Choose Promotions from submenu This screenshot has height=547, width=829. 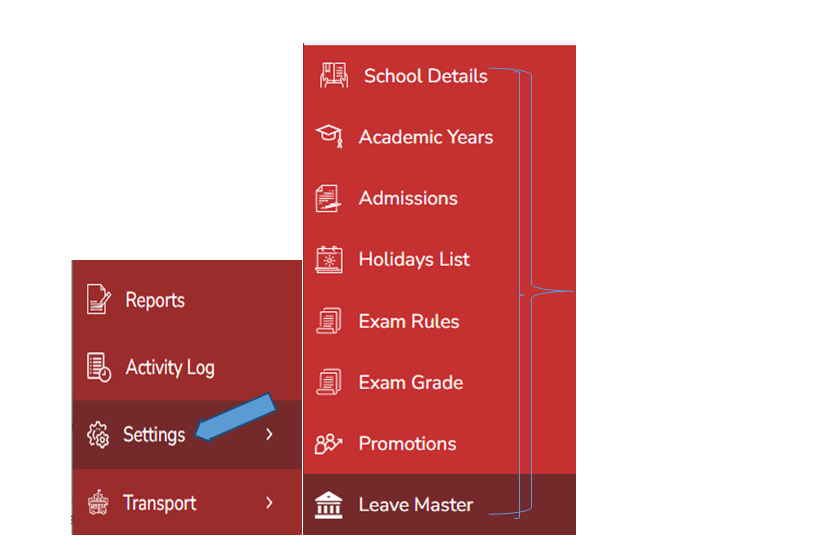[x=439, y=443]
